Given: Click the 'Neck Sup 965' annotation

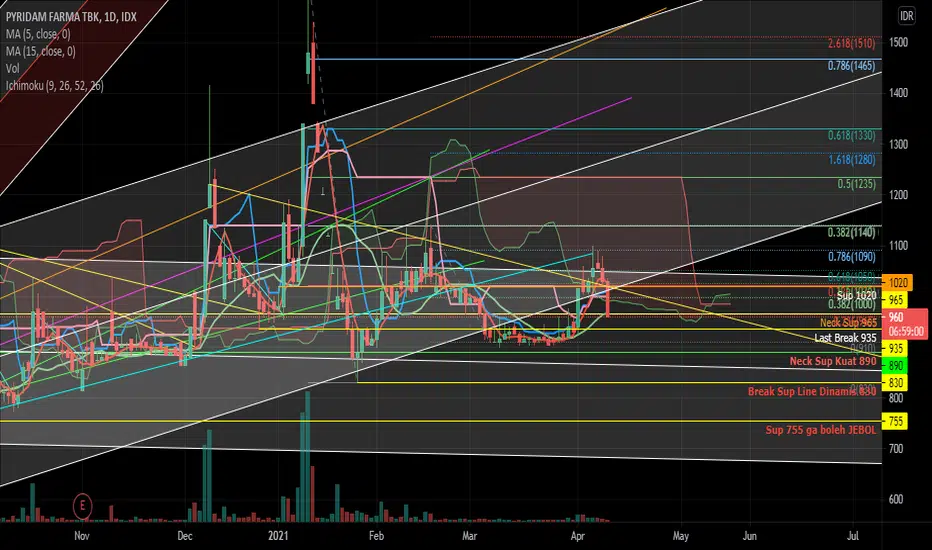Looking at the screenshot, I should tap(848, 323).
